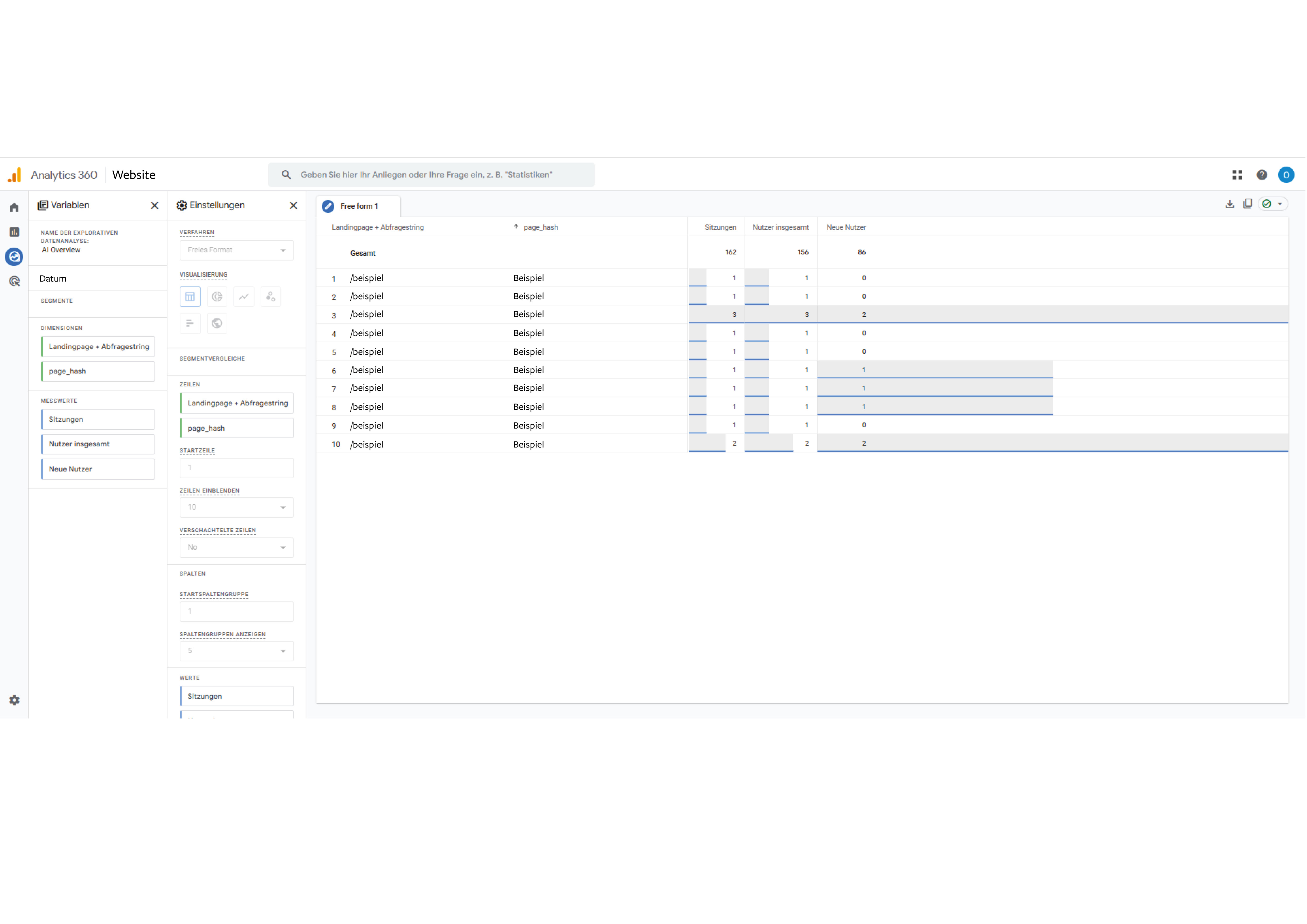Image resolution: width=1307 pixels, height=924 pixels.
Task: Open Admin settings gear
Action: pos(14,700)
